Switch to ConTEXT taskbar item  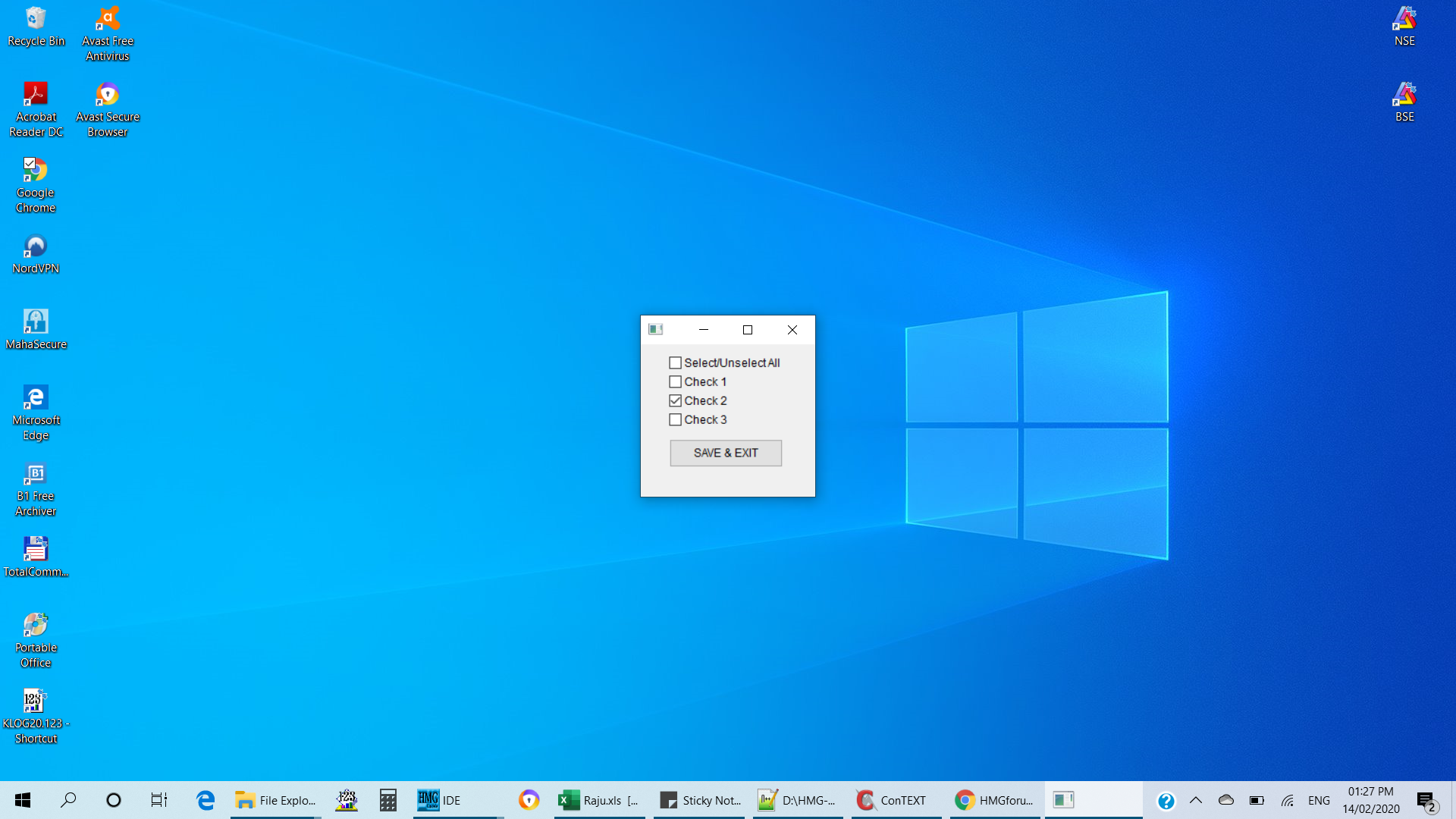tap(896, 800)
